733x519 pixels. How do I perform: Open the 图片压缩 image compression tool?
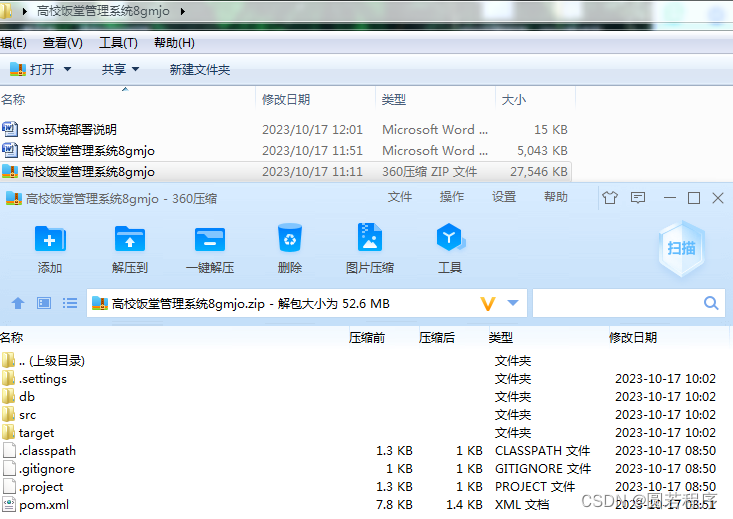[370, 237]
